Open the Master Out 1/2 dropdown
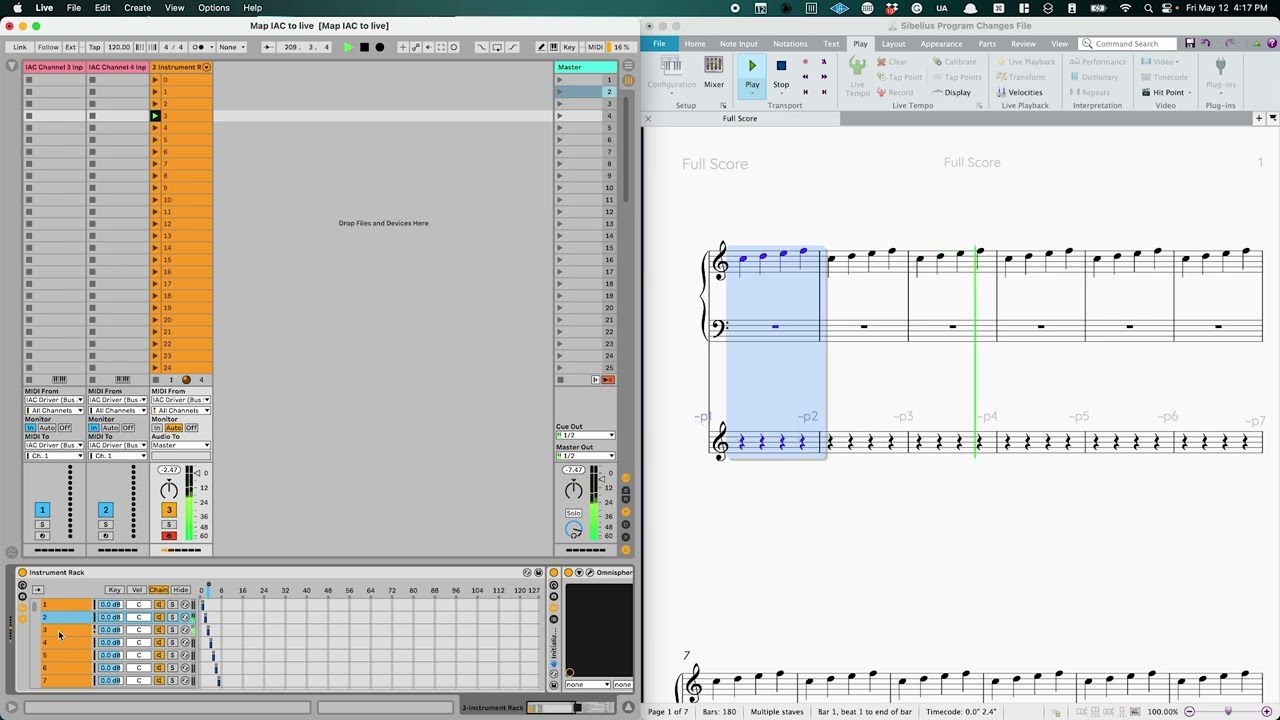 pos(585,456)
